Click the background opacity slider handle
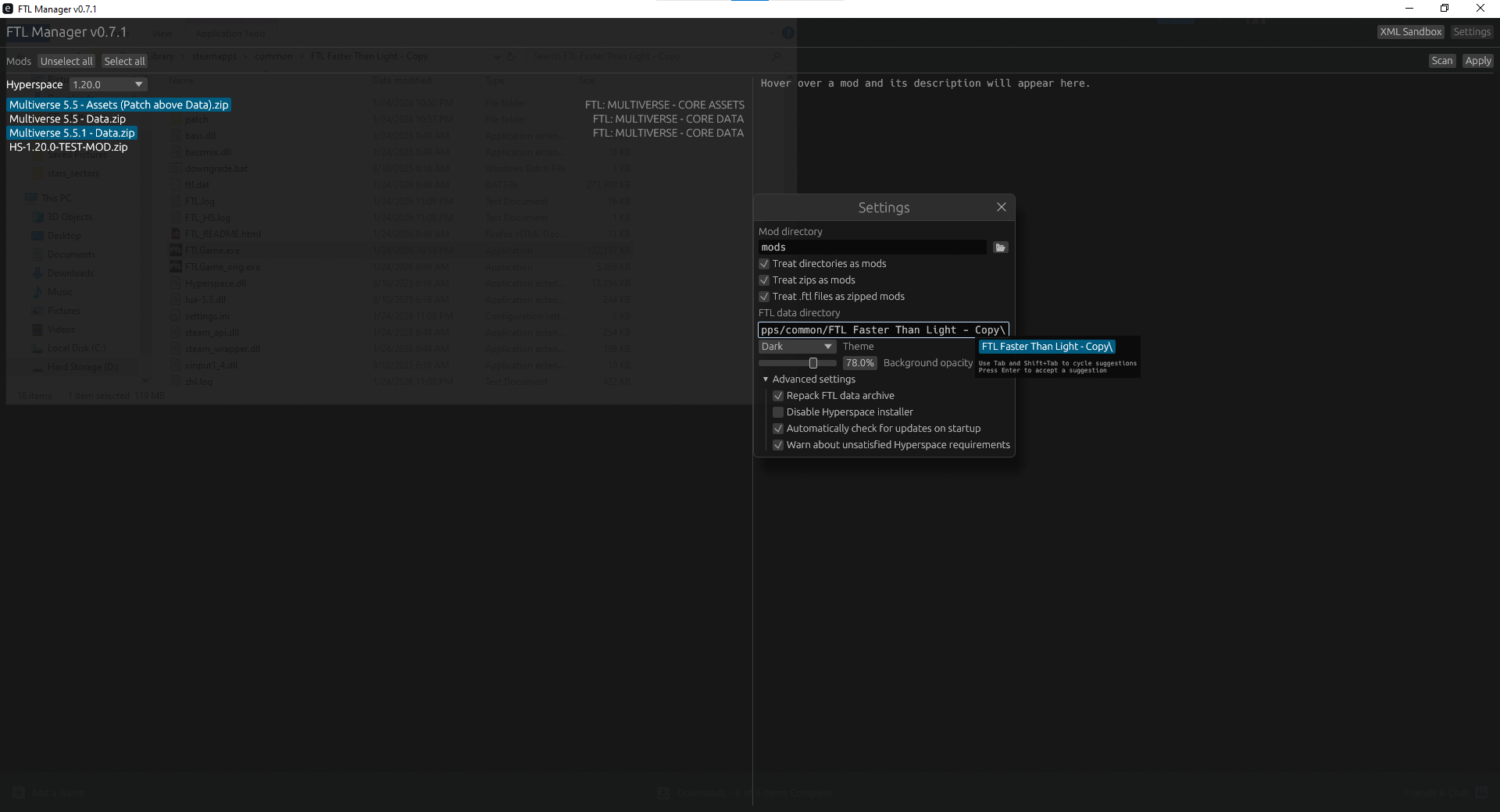This screenshot has width=1500, height=812. point(813,363)
